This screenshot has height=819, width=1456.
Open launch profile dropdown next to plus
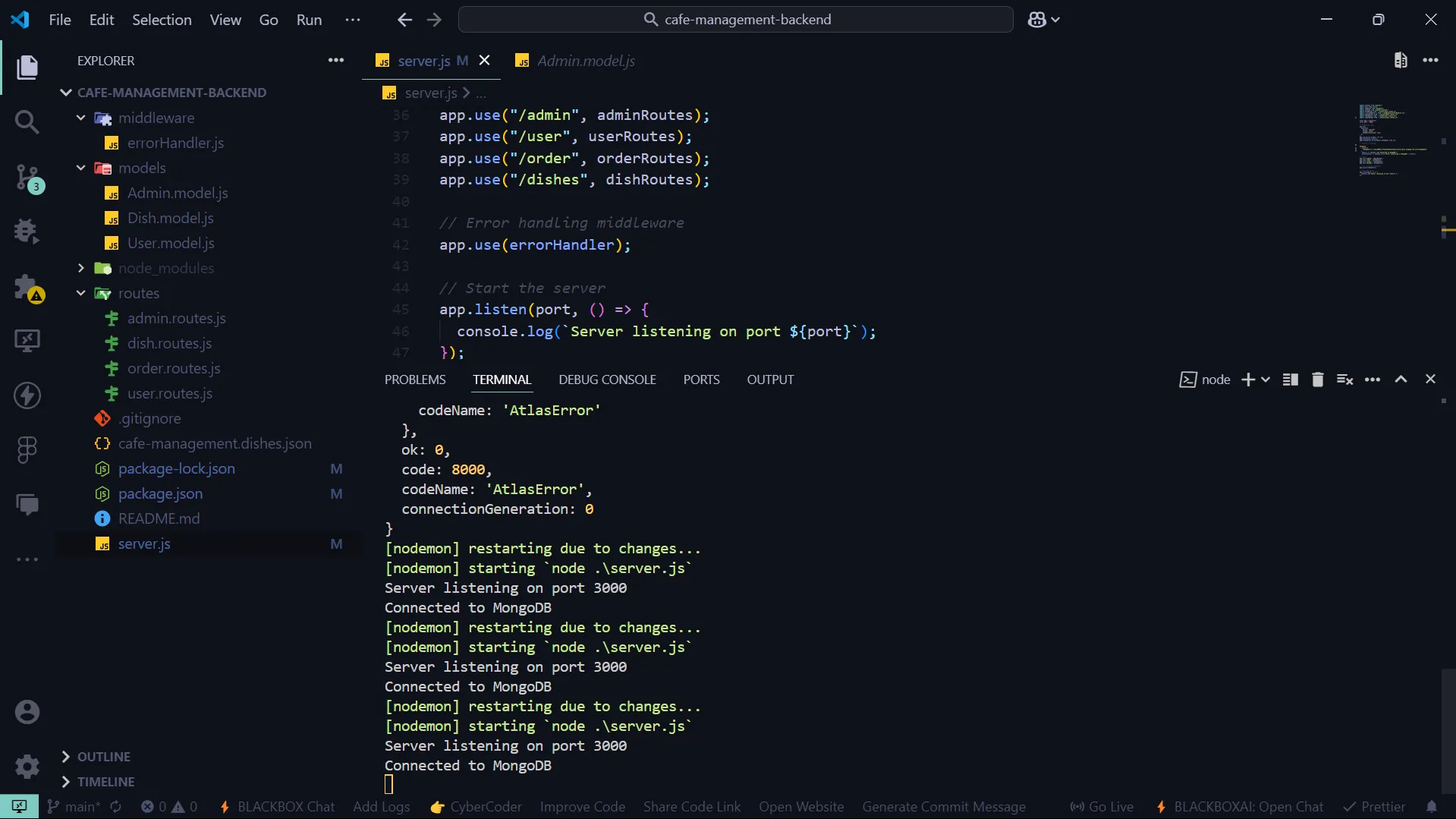click(1266, 380)
